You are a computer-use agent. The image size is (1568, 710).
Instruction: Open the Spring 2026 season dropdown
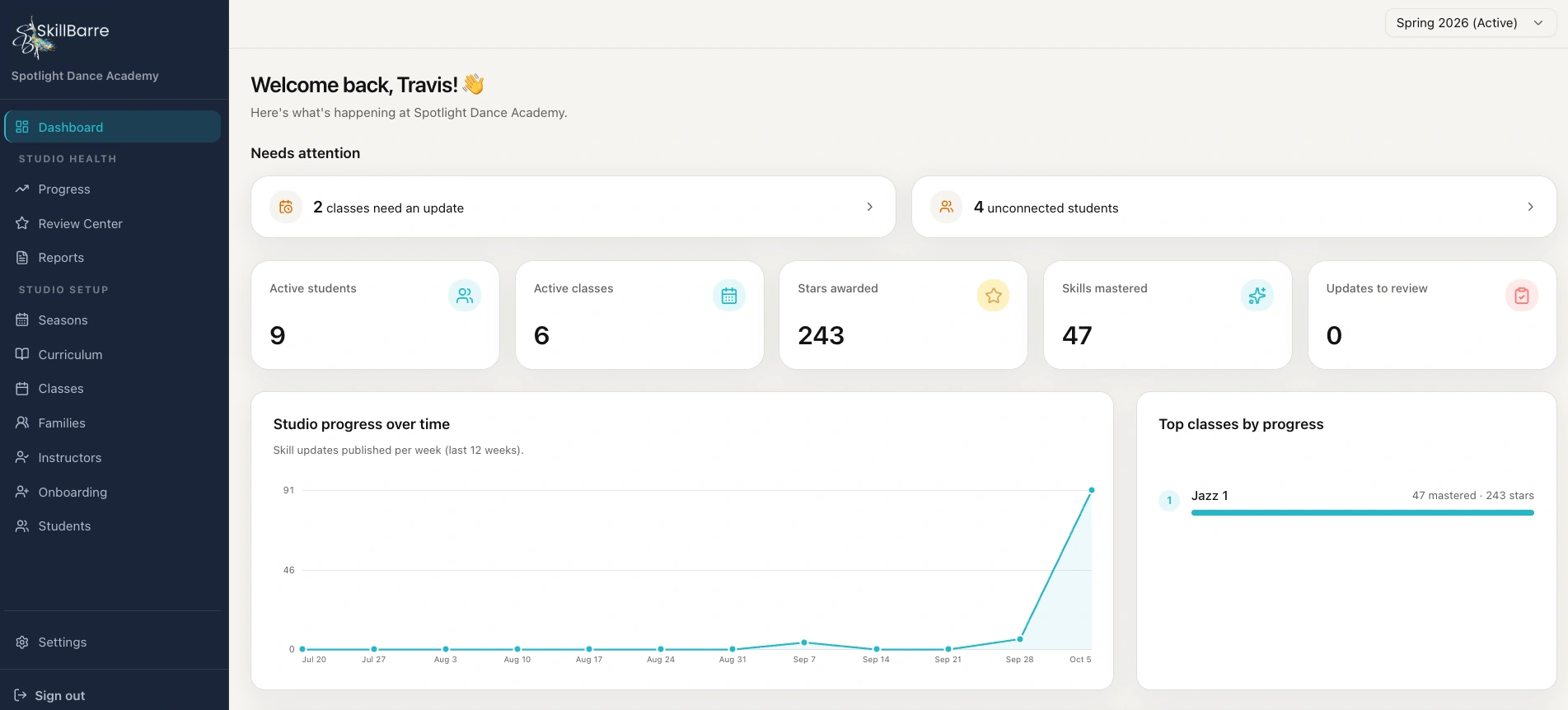pyautogui.click(x=1471, y=23)
